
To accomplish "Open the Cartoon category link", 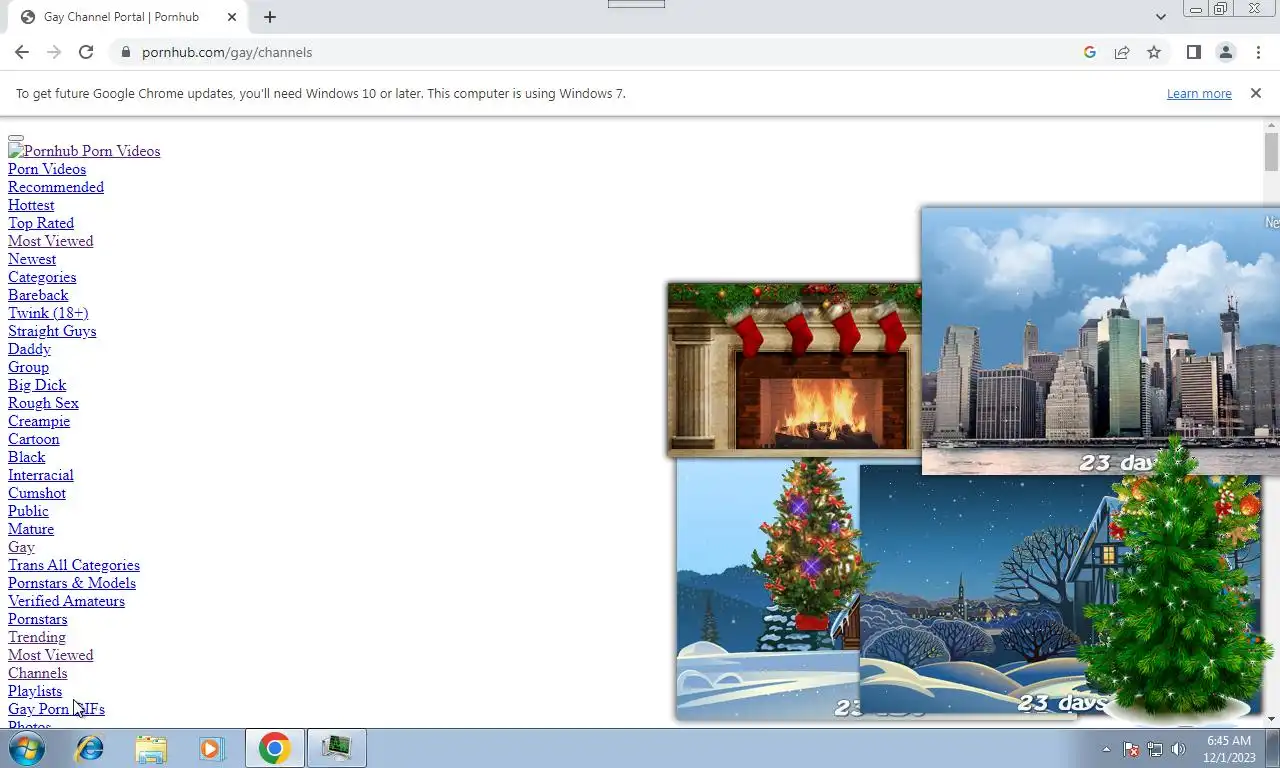I will [34, 439].
